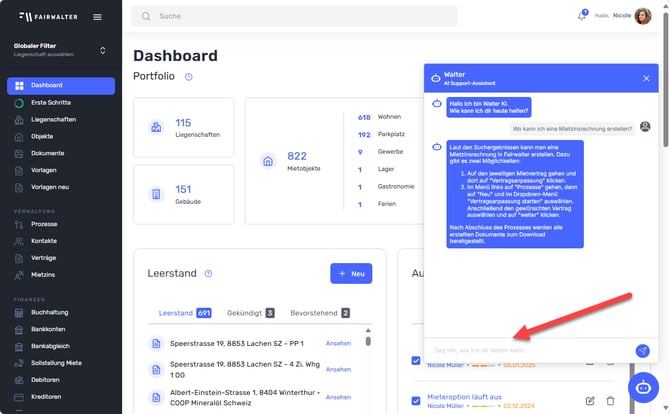Click the Leerstand help question mark icon
Screen dimensions: 670x414
point(208,273)
